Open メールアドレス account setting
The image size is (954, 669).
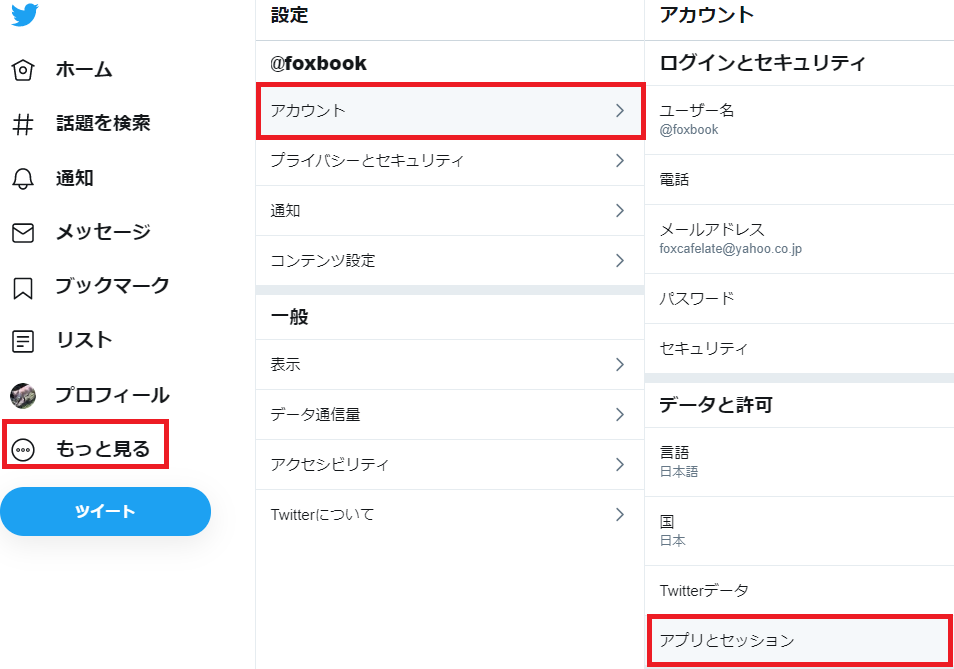799,239
